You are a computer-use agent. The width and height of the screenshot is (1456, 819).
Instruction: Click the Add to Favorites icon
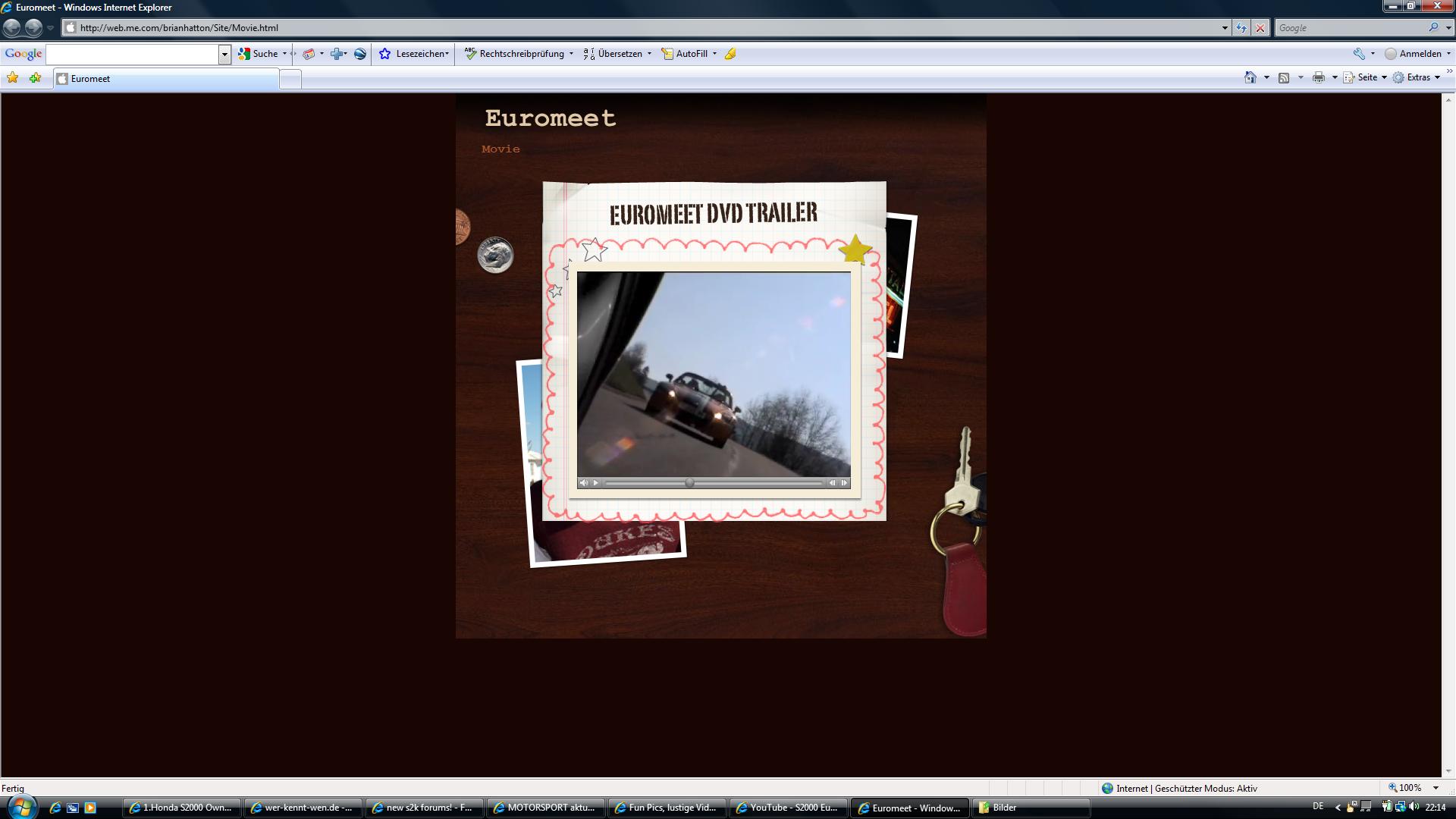(35, 77)
